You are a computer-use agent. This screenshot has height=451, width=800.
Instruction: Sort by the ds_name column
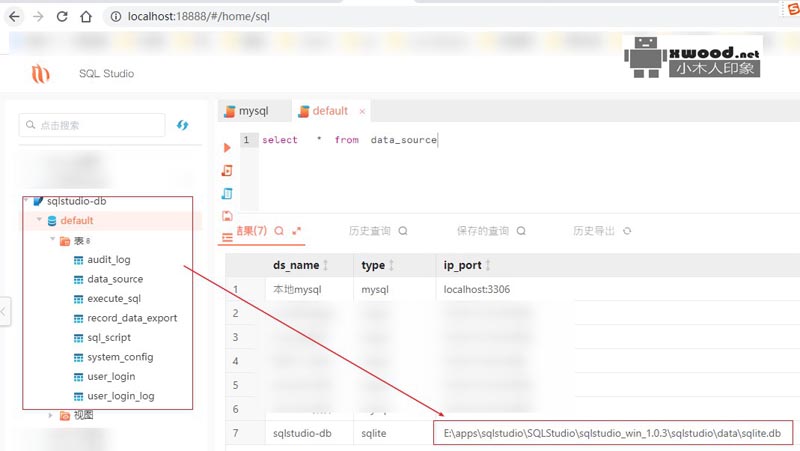tap(296, 265)
